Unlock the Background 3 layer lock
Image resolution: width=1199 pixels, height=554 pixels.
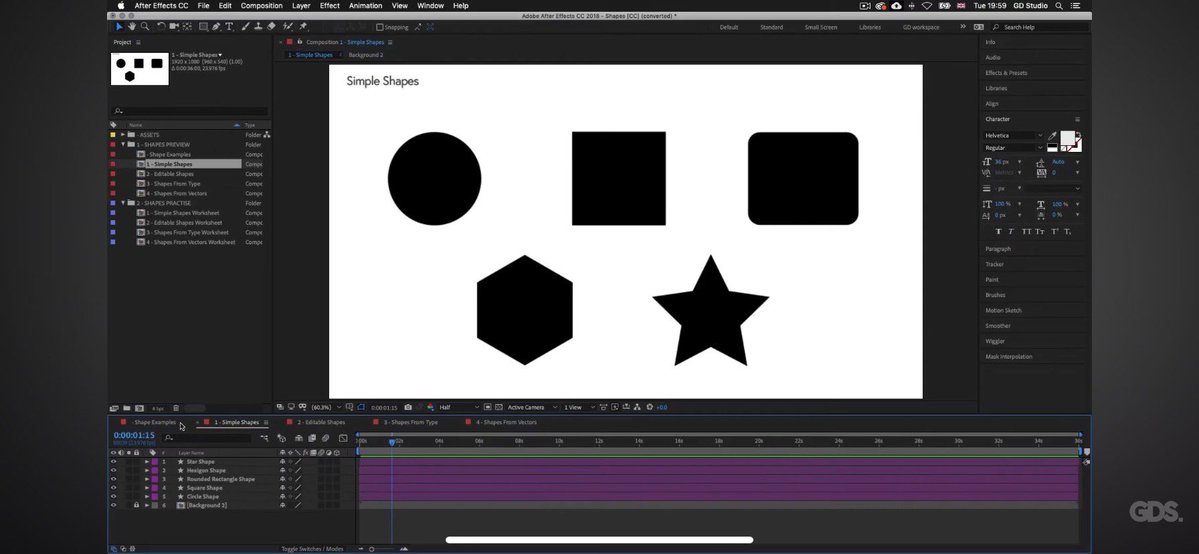tap(136, 505)
